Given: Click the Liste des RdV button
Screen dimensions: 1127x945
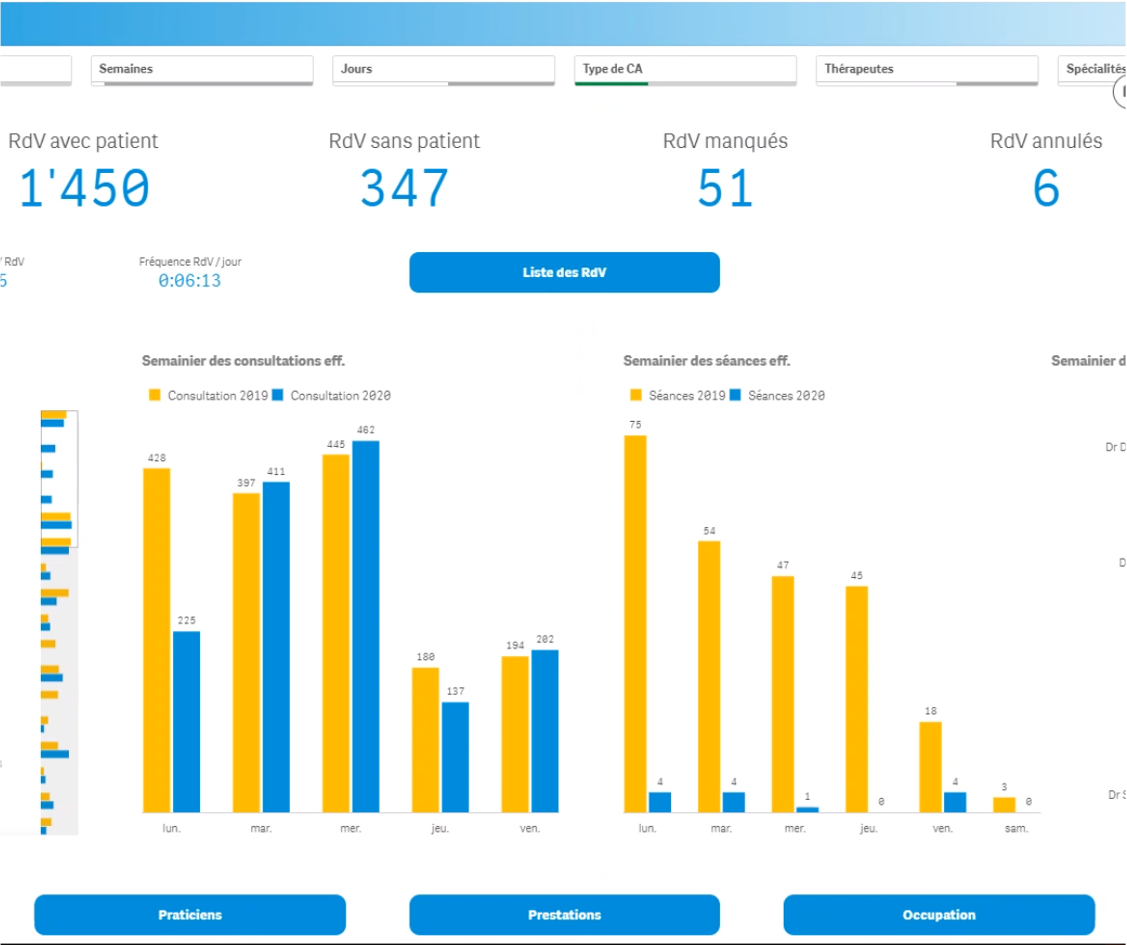Looking at the screenshot, I should pos(564,272).
